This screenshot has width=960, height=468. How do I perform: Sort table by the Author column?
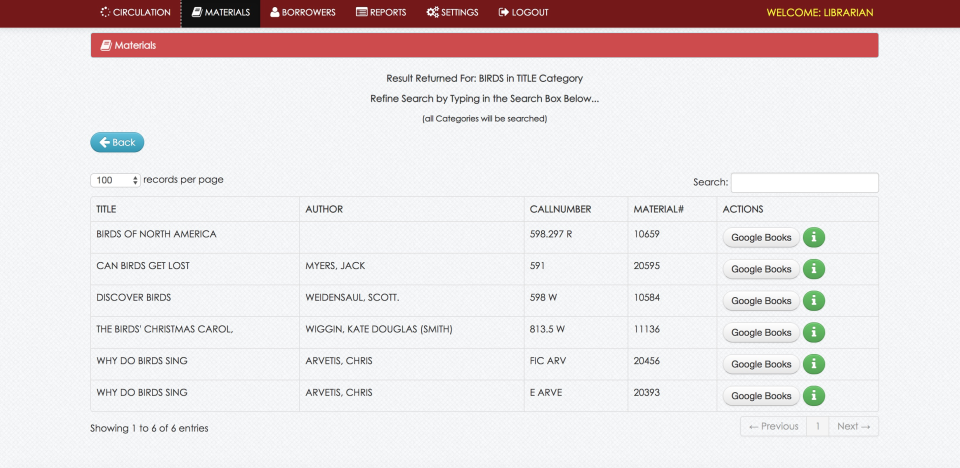(x=411, y=209)
